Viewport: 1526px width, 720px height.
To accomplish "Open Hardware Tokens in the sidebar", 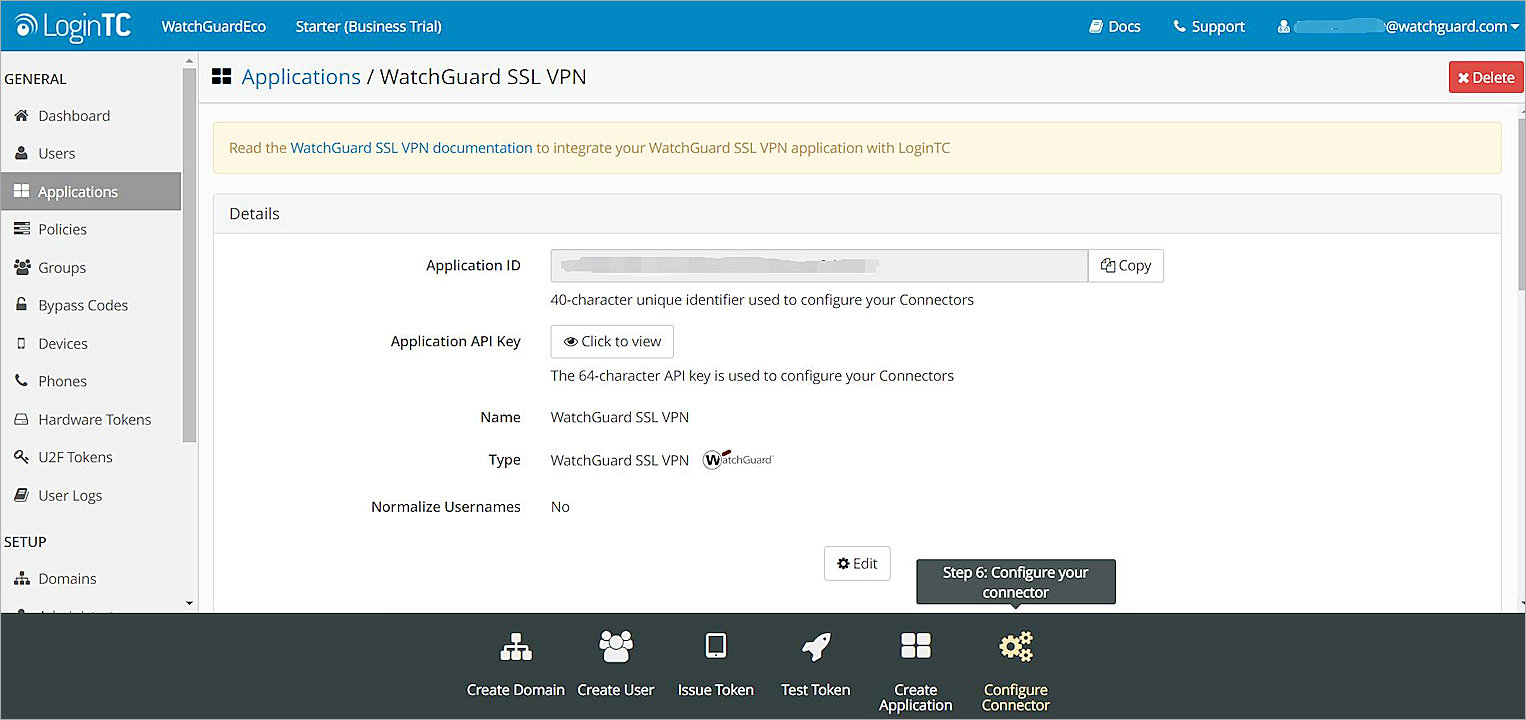I will tap(94, 419).
